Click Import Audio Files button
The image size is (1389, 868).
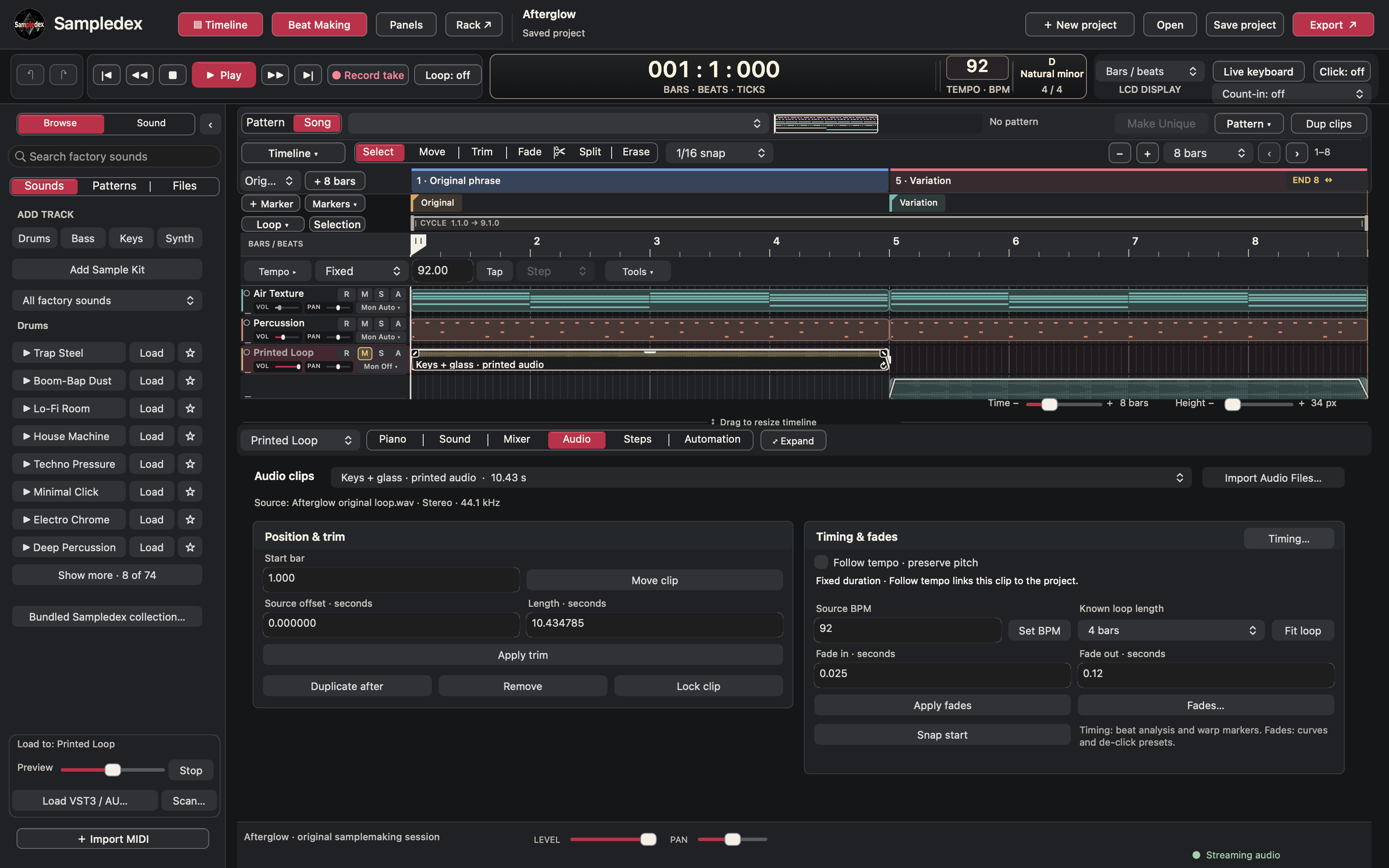coord(1273,478)
